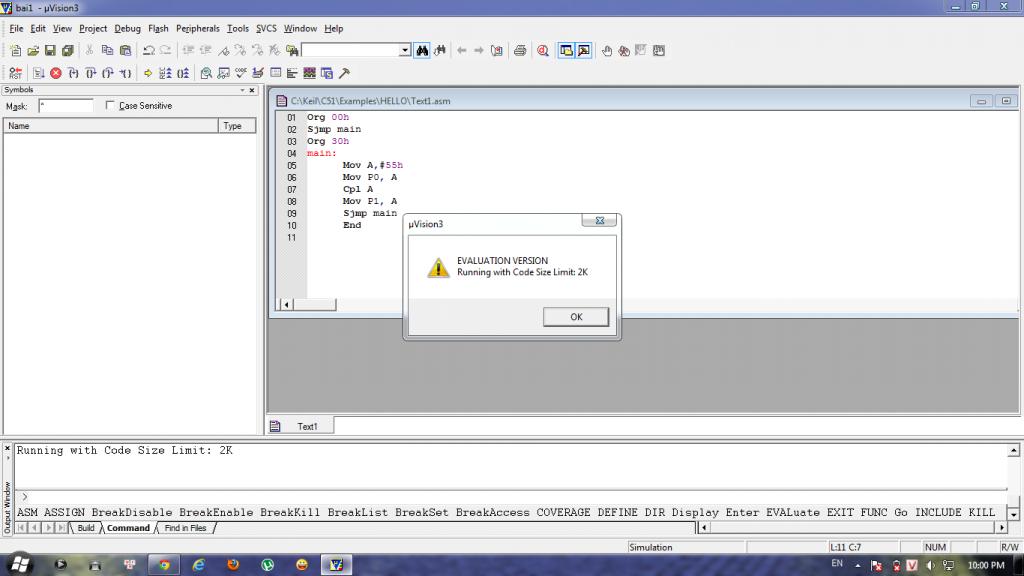The width and height of the screenshot is (1024, 576).
Task: Click the Open file folder icon
Action: pyautogui.click(x=33, y=50)
